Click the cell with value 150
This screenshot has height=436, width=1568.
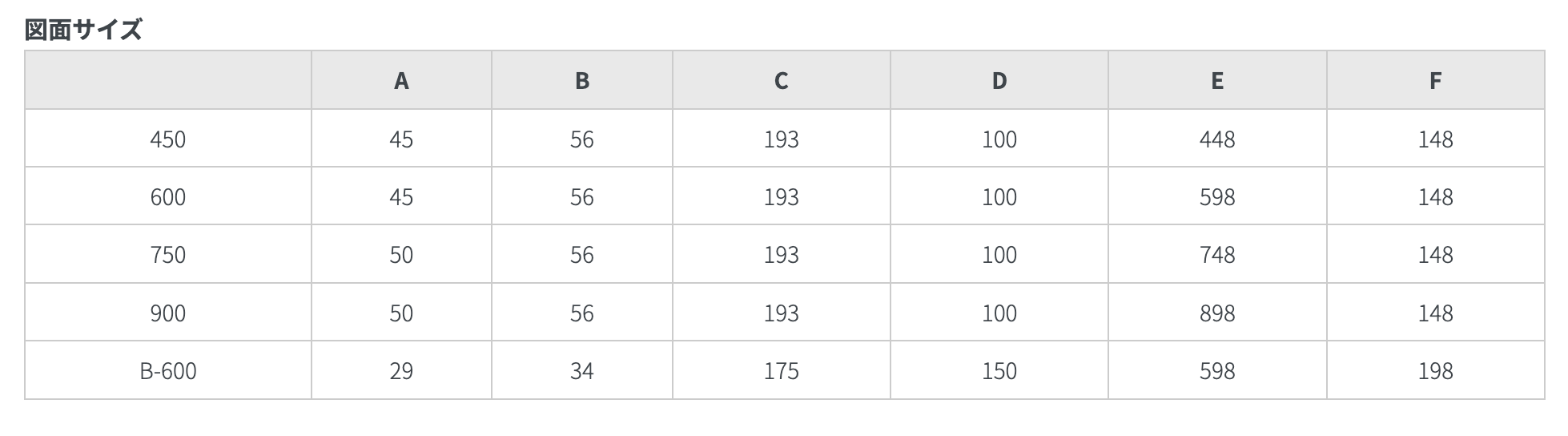999,371
